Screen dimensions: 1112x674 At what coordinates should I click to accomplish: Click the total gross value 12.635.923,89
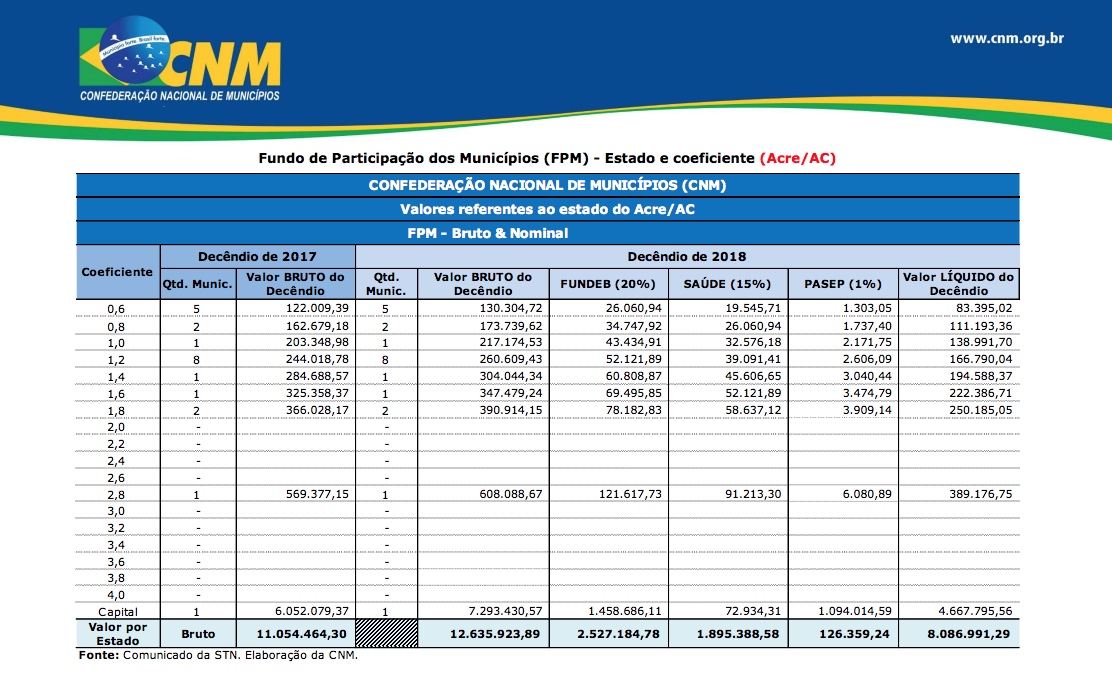tap(495, 634)
